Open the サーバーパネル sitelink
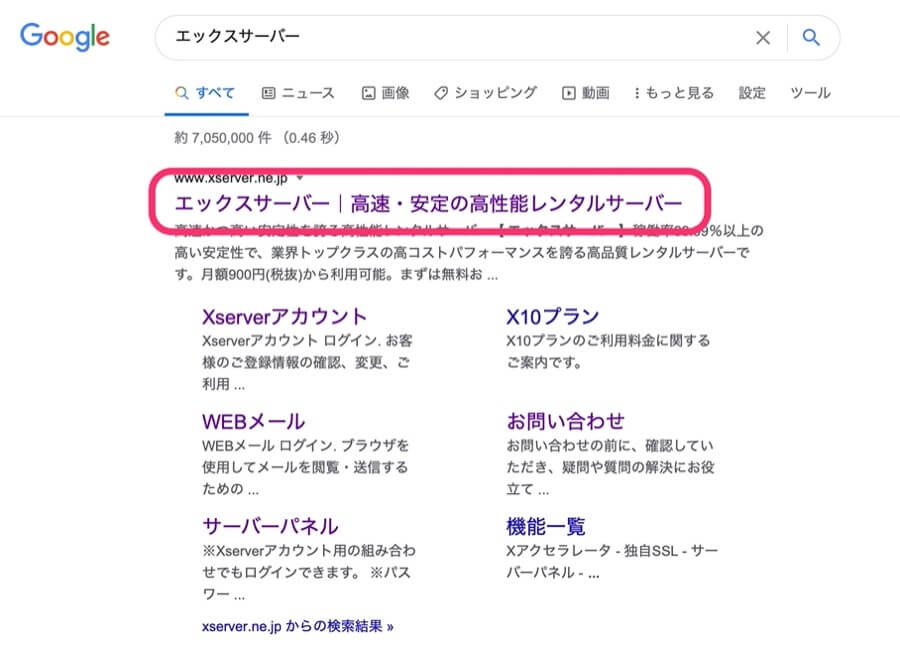Viewport: 900px width, 649px height. [270, 526]
